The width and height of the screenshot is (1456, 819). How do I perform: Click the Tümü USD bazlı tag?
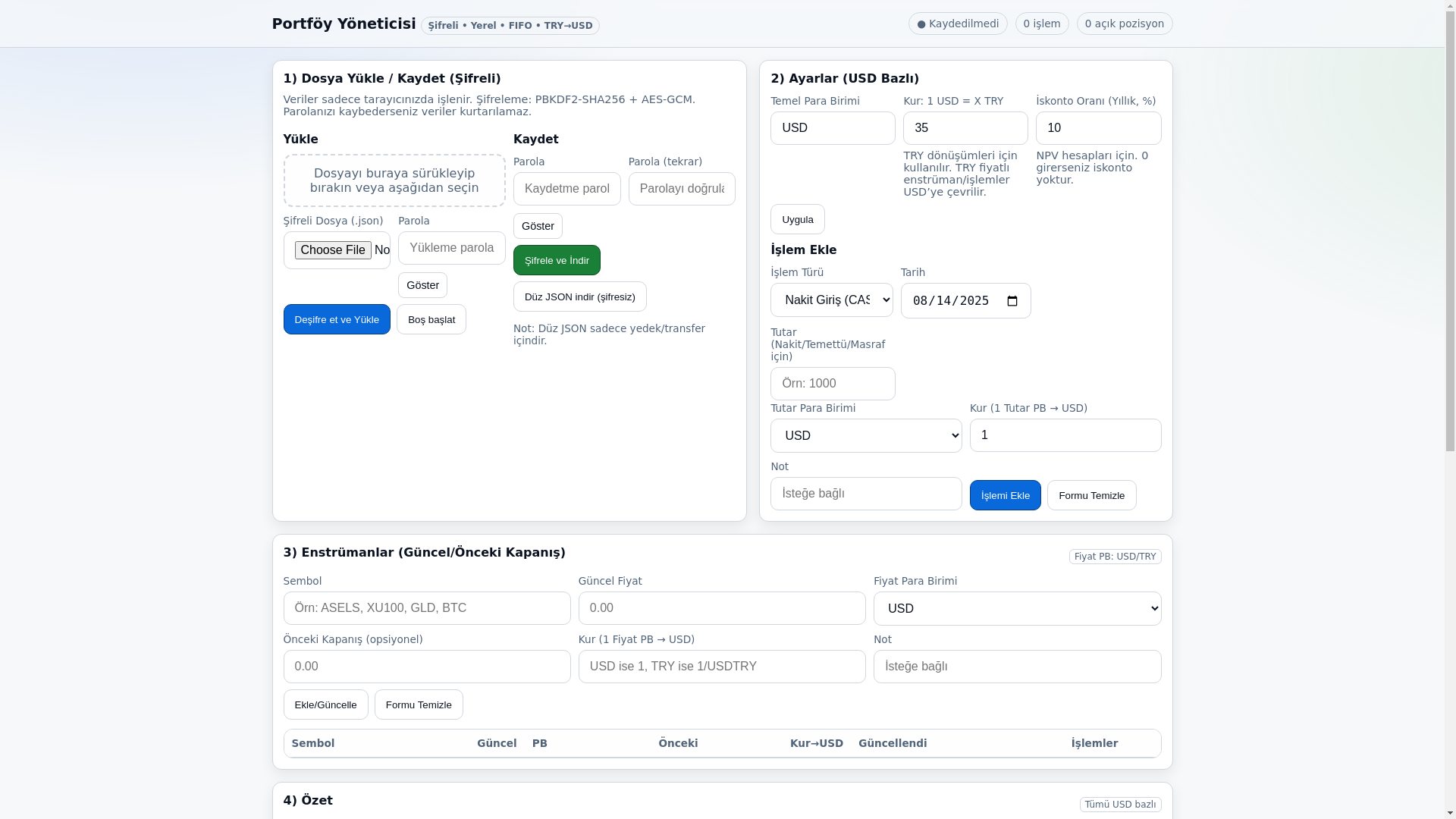click(1120, 805)
